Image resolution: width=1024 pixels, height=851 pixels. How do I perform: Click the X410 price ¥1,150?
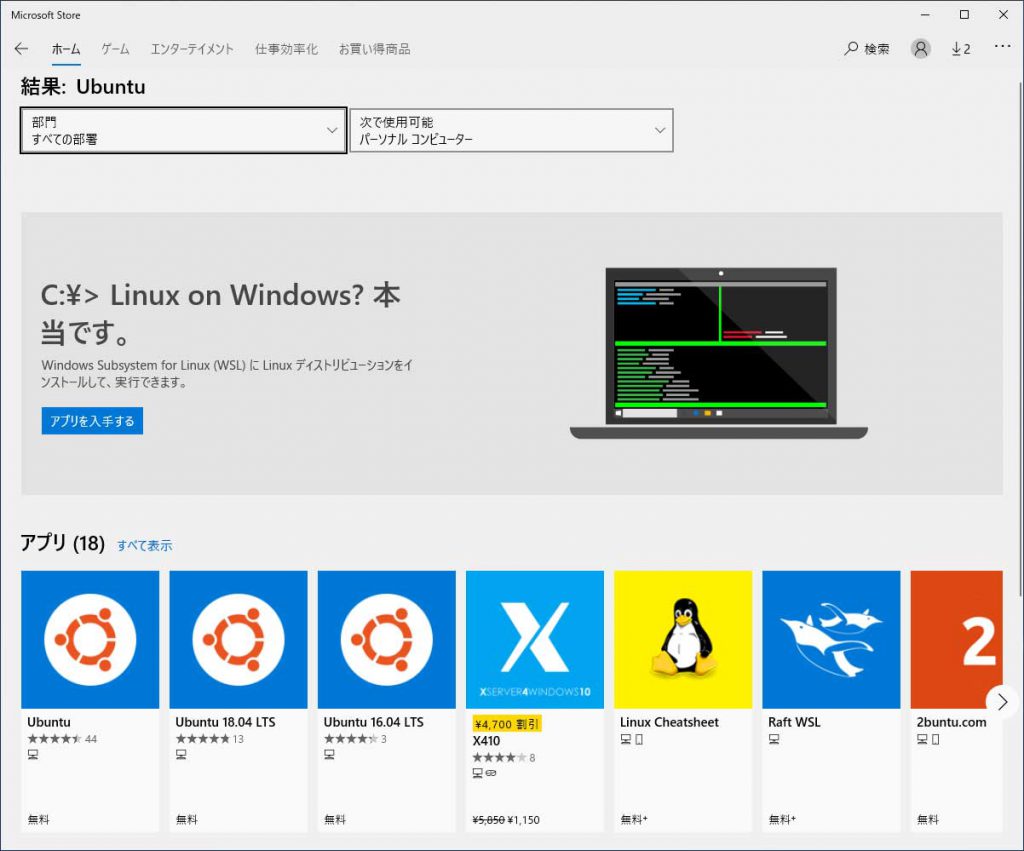[x=524, y=820]
